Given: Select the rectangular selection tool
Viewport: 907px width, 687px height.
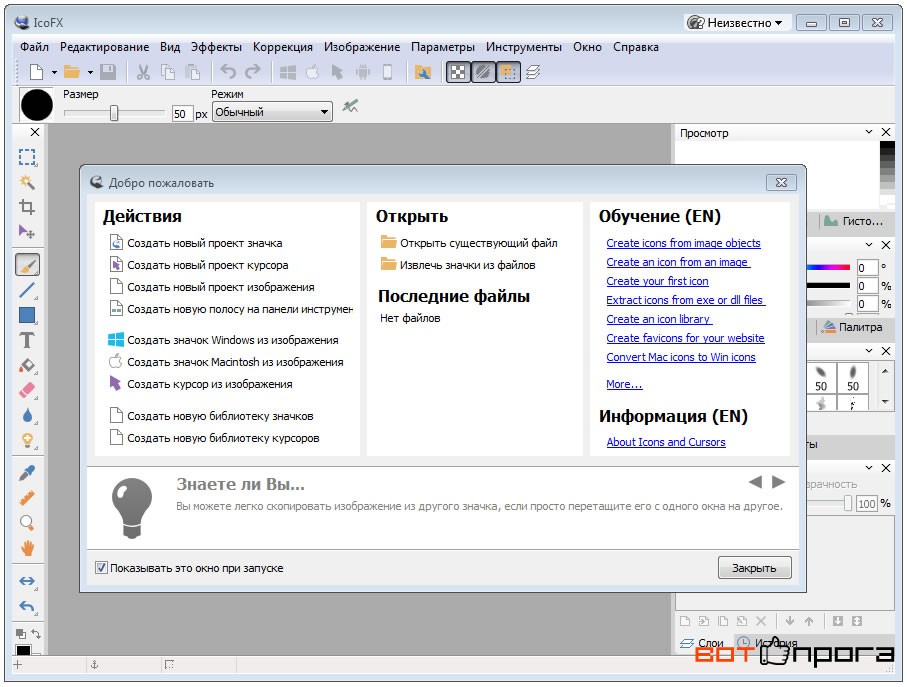Looking at the screenshot, I should tap(27, 157).
